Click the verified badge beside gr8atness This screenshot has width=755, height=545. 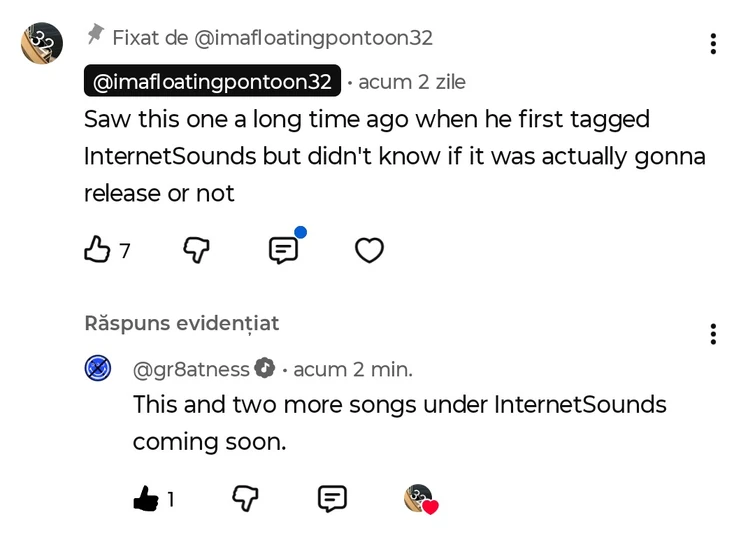pos(265,368)
